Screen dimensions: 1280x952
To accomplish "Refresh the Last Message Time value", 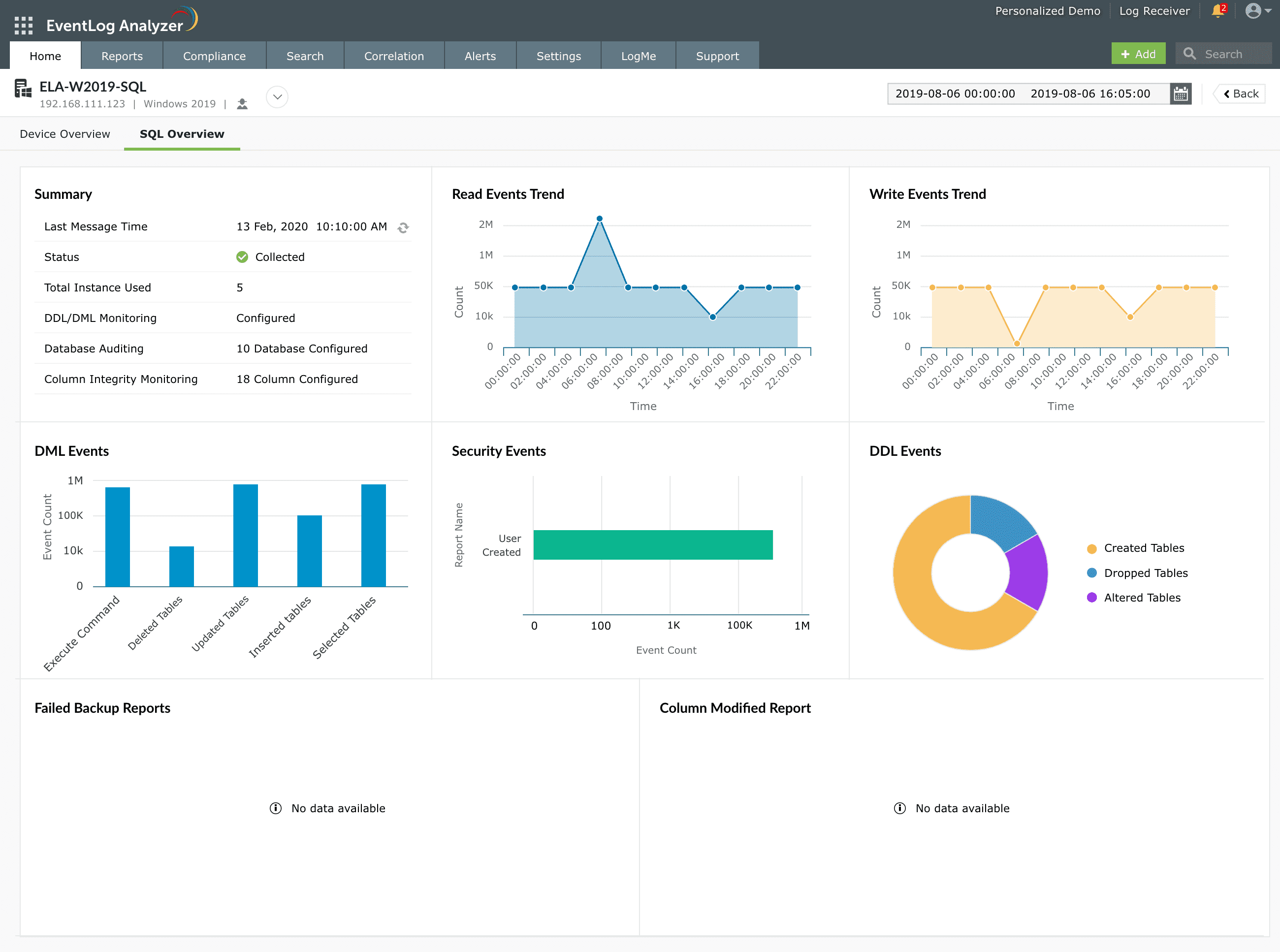I will (402, 227).
